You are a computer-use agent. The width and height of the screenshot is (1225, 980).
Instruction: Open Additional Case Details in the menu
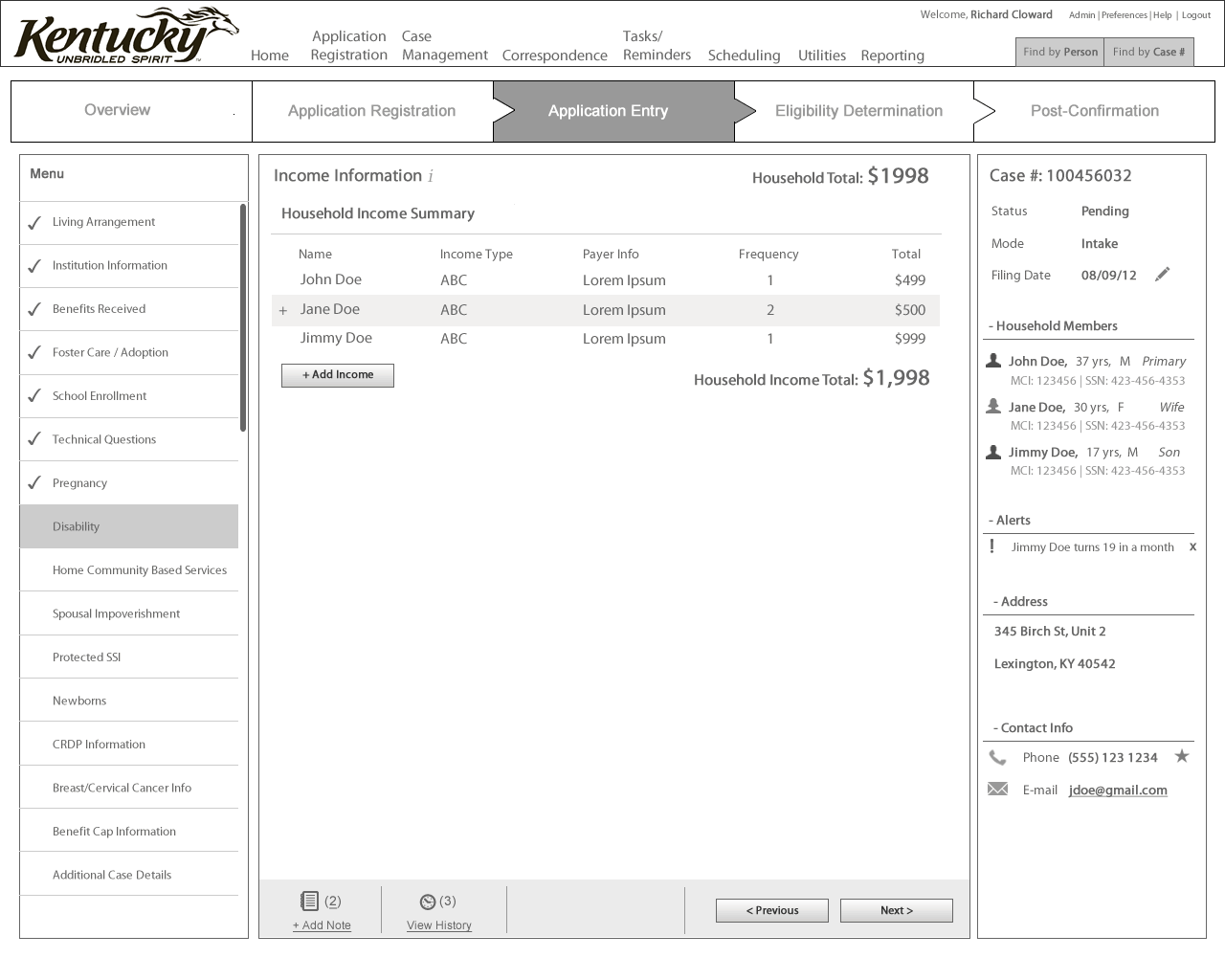pos(129,875)
